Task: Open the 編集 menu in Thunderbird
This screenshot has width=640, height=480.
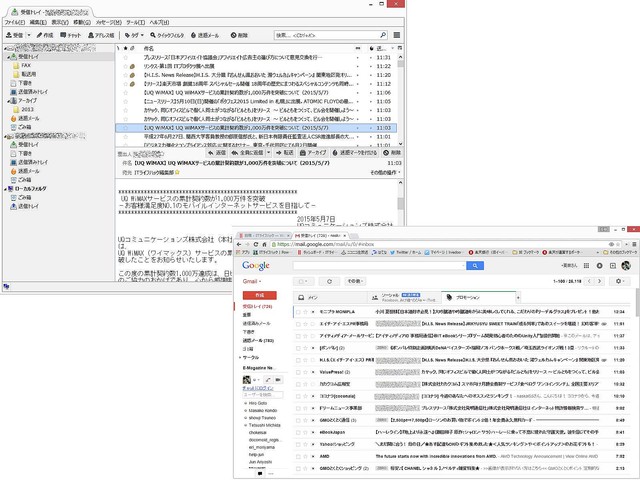Action: click(x=38, y=22)
